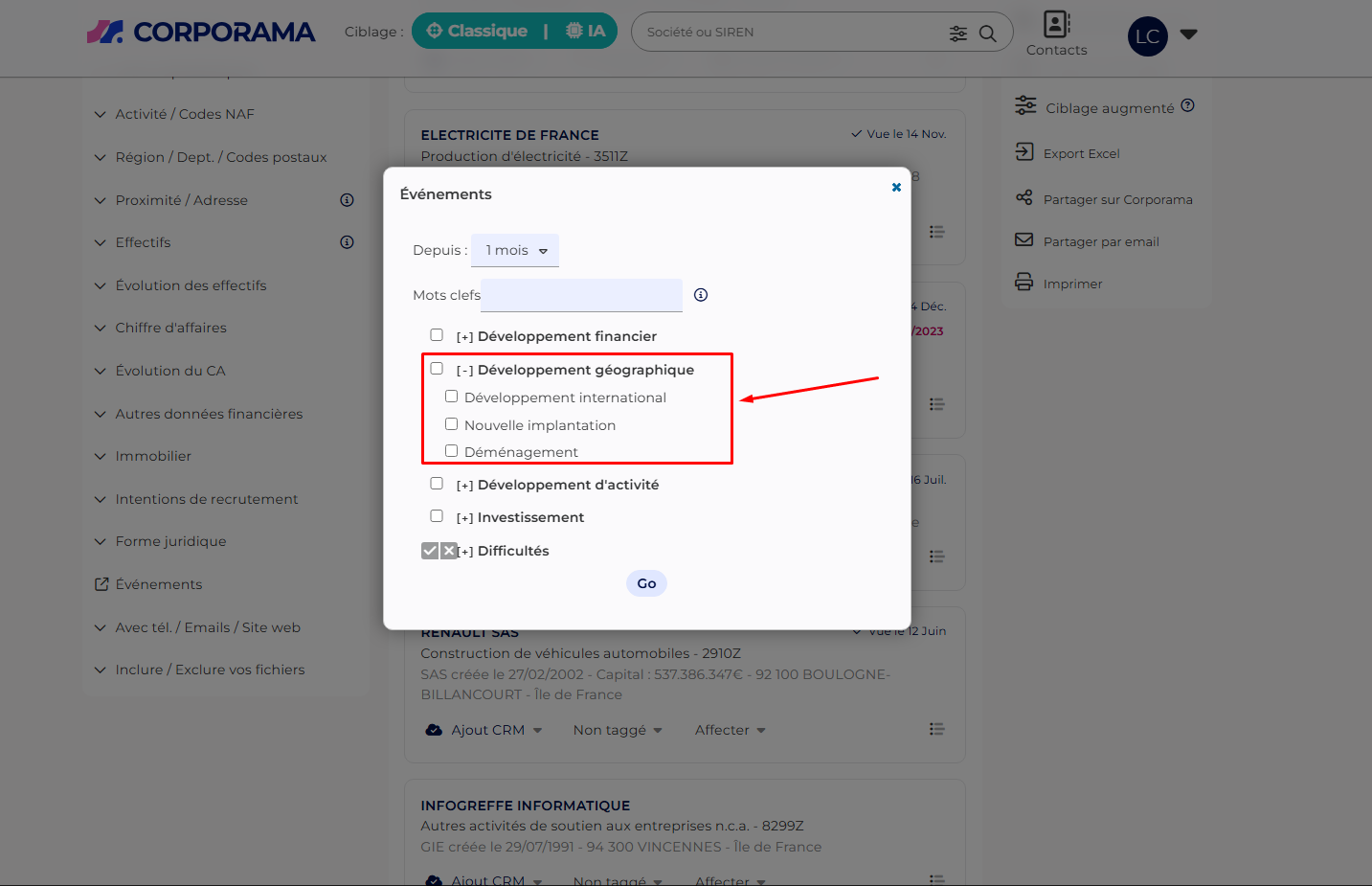Open the Depuis 1 mois dropdown

515,251
